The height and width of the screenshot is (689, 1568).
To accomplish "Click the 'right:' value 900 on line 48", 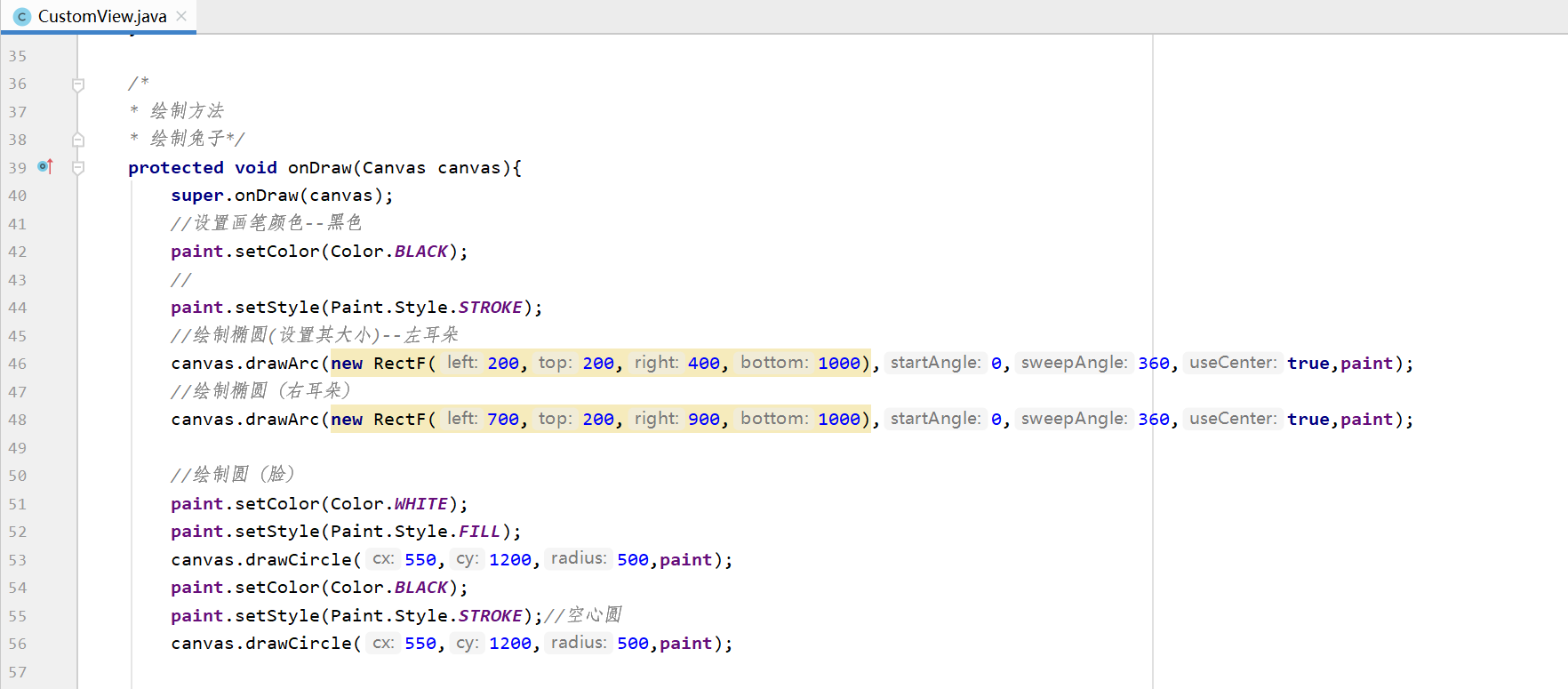I will [x=704, y=420].
